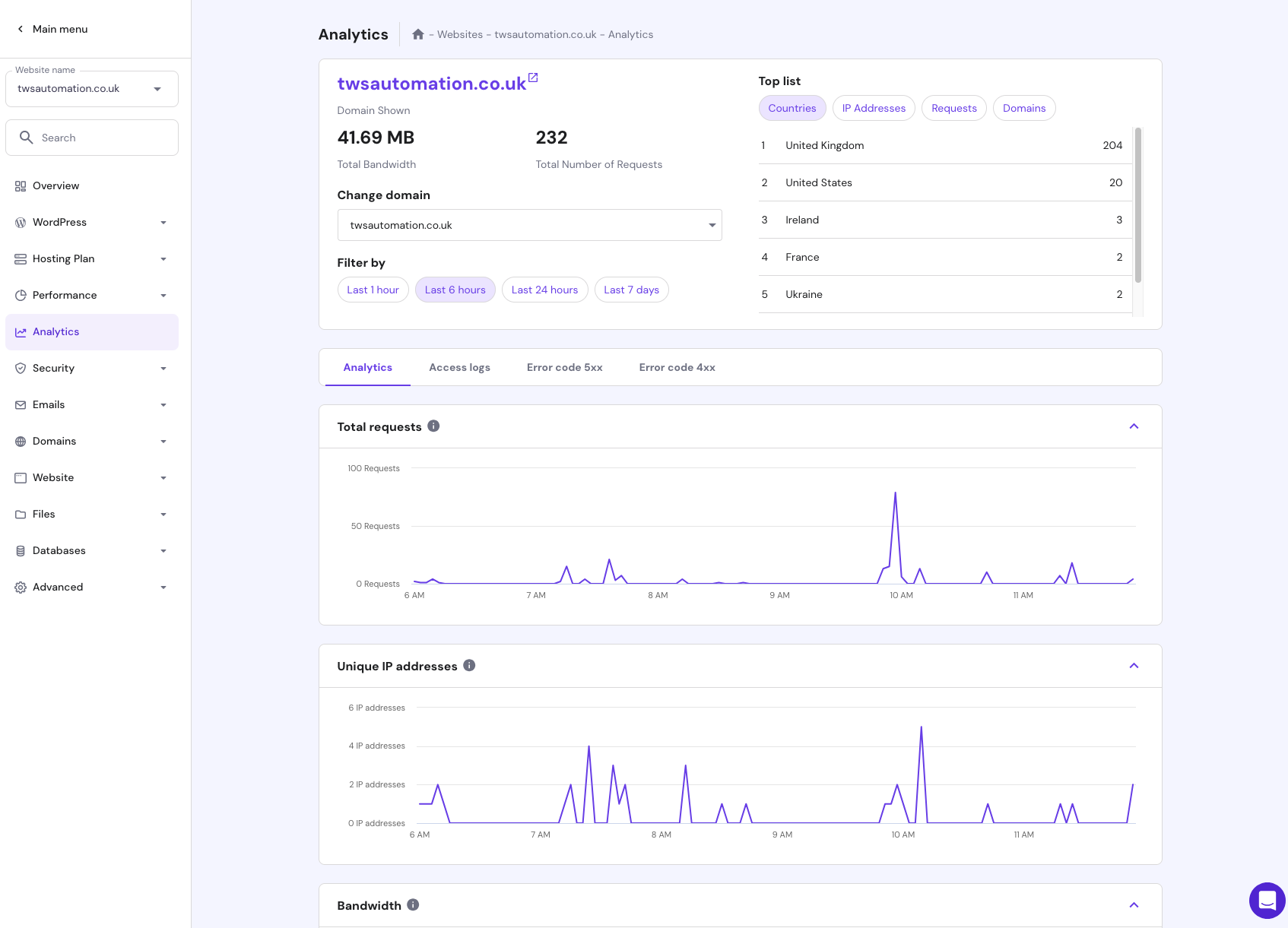1288x928 pixels.
Task: Click the search magnifier icon
Action: [26, 138]
